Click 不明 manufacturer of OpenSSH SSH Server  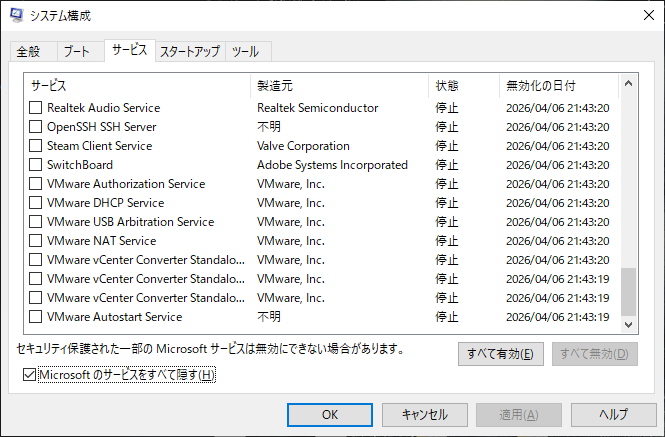coord(269,127)
